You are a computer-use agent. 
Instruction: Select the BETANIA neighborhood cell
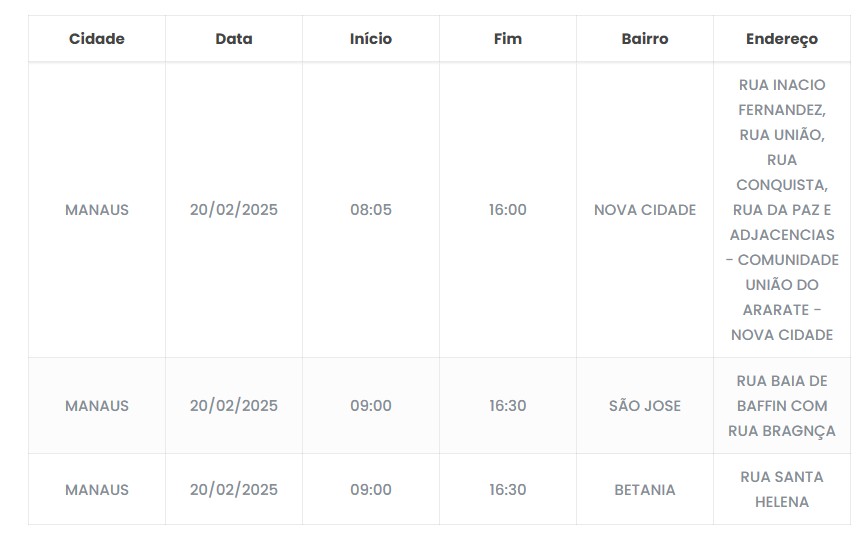pos(645,490)
